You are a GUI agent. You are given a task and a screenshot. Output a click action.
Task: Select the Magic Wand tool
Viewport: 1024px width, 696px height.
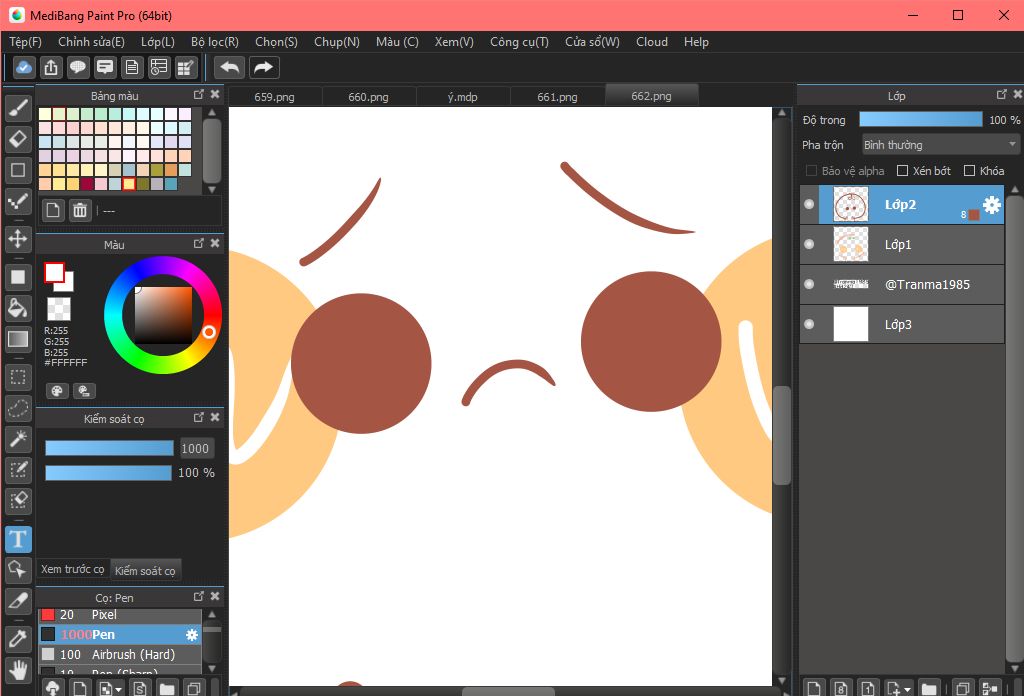coord(18,439)
